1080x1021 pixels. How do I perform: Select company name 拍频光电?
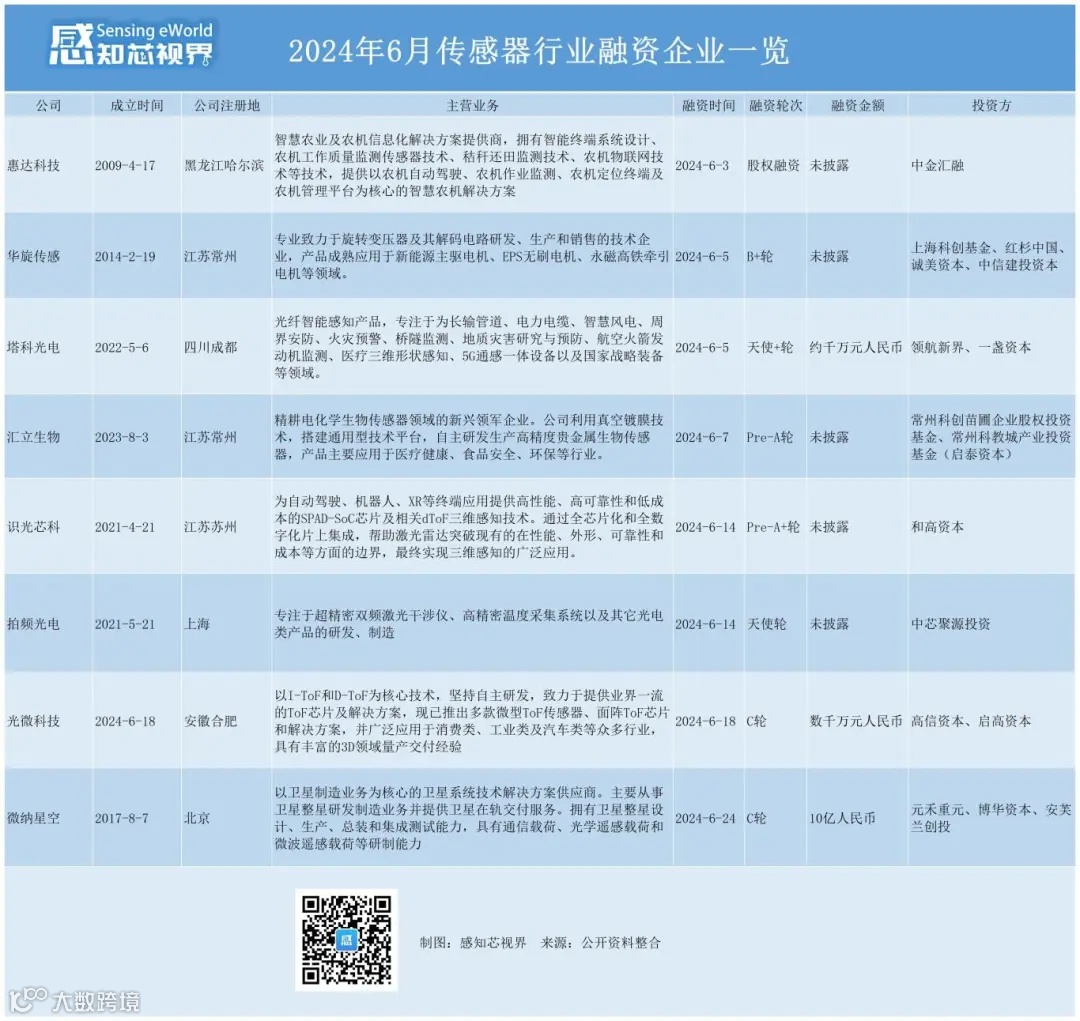[x=34, y=624]
